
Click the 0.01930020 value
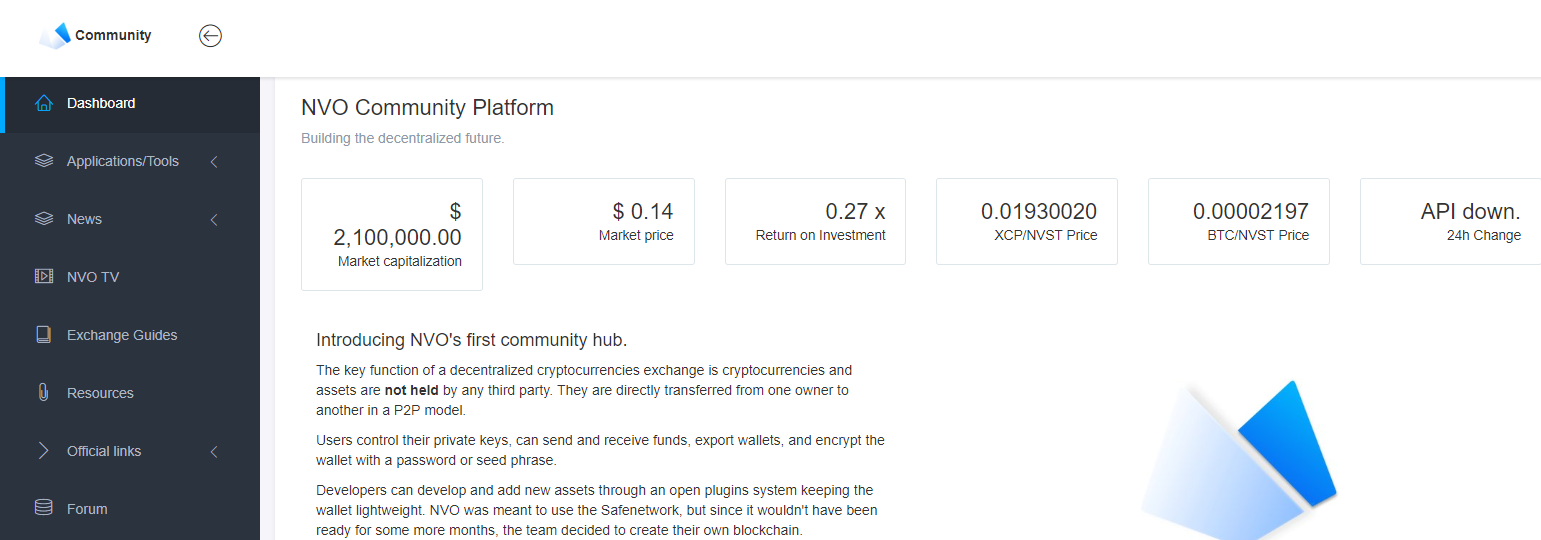(x=1039, y=212)
